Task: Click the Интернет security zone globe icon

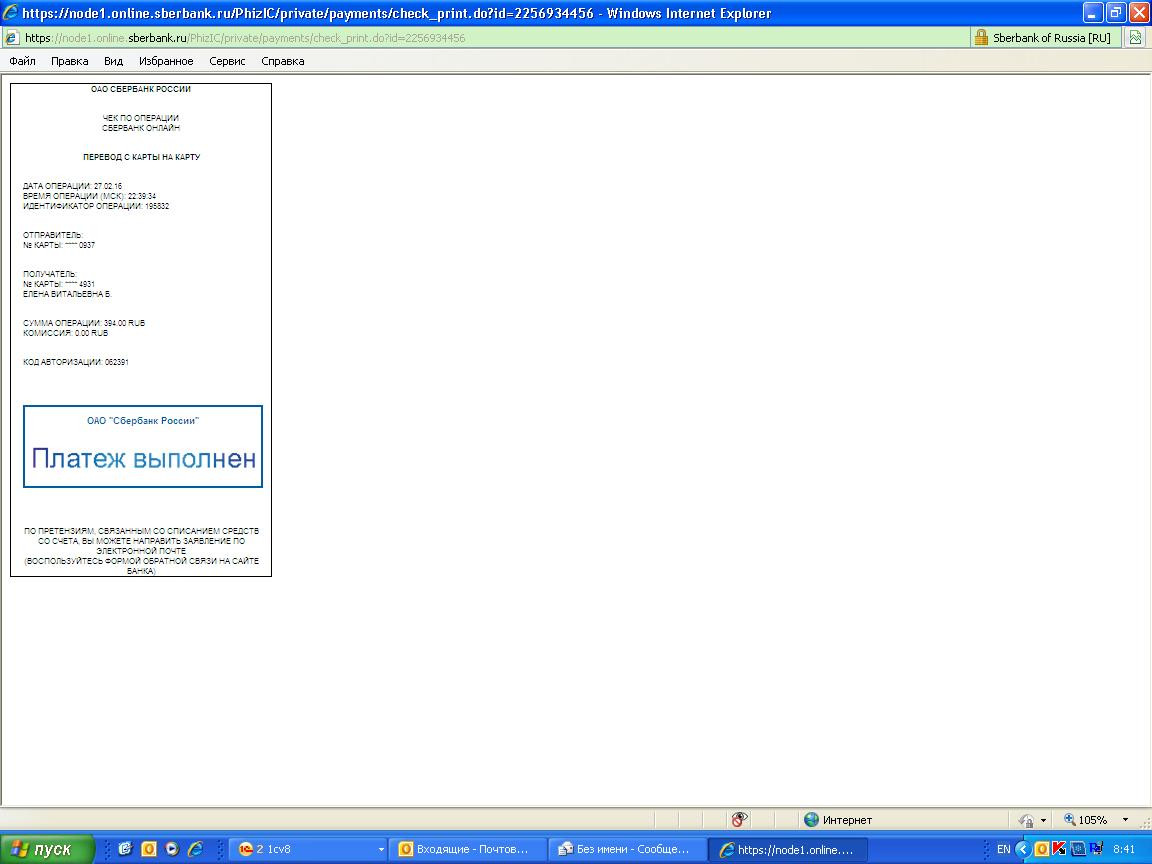Action: point(811,819)
